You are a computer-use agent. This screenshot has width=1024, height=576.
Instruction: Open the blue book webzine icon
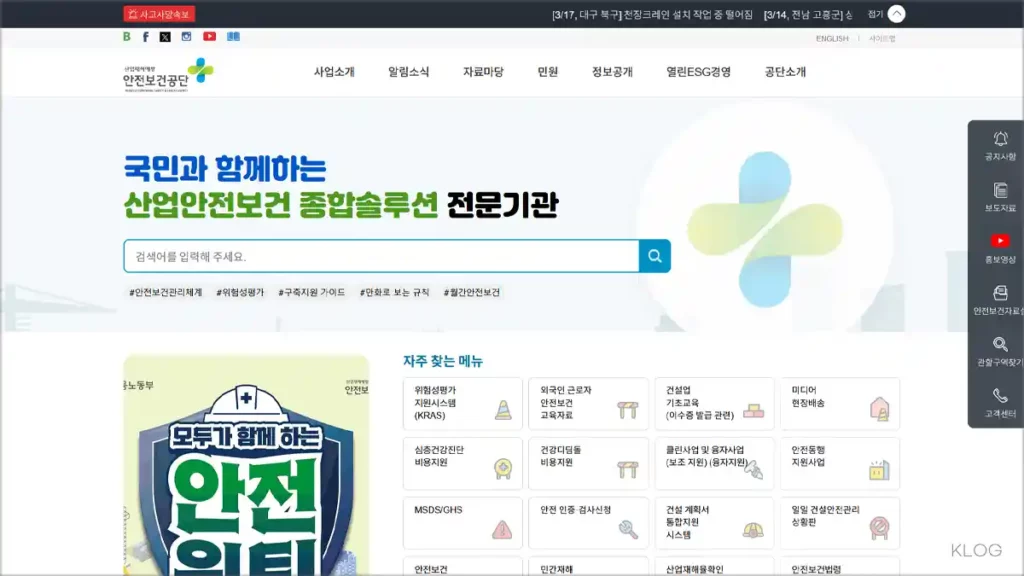233,37
